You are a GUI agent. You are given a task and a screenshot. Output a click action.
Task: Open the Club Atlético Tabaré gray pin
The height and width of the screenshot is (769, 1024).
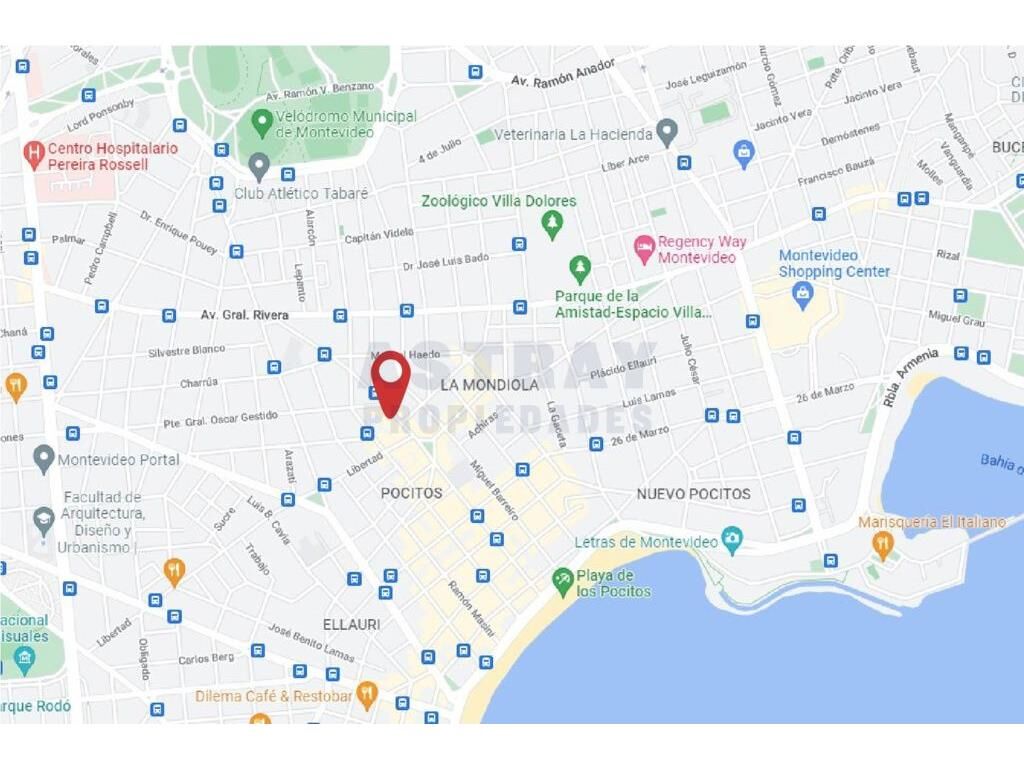[x=259, y=168]
